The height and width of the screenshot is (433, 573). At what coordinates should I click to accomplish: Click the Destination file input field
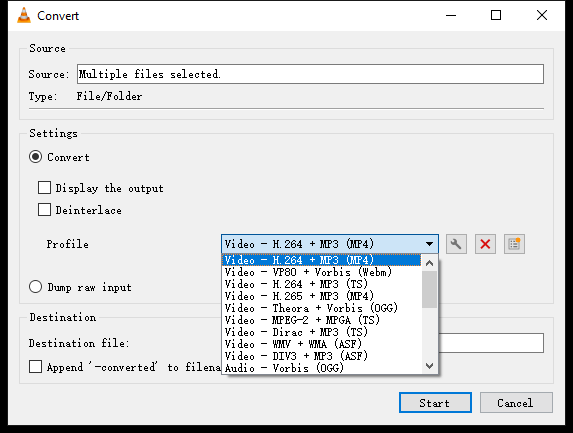491,343
